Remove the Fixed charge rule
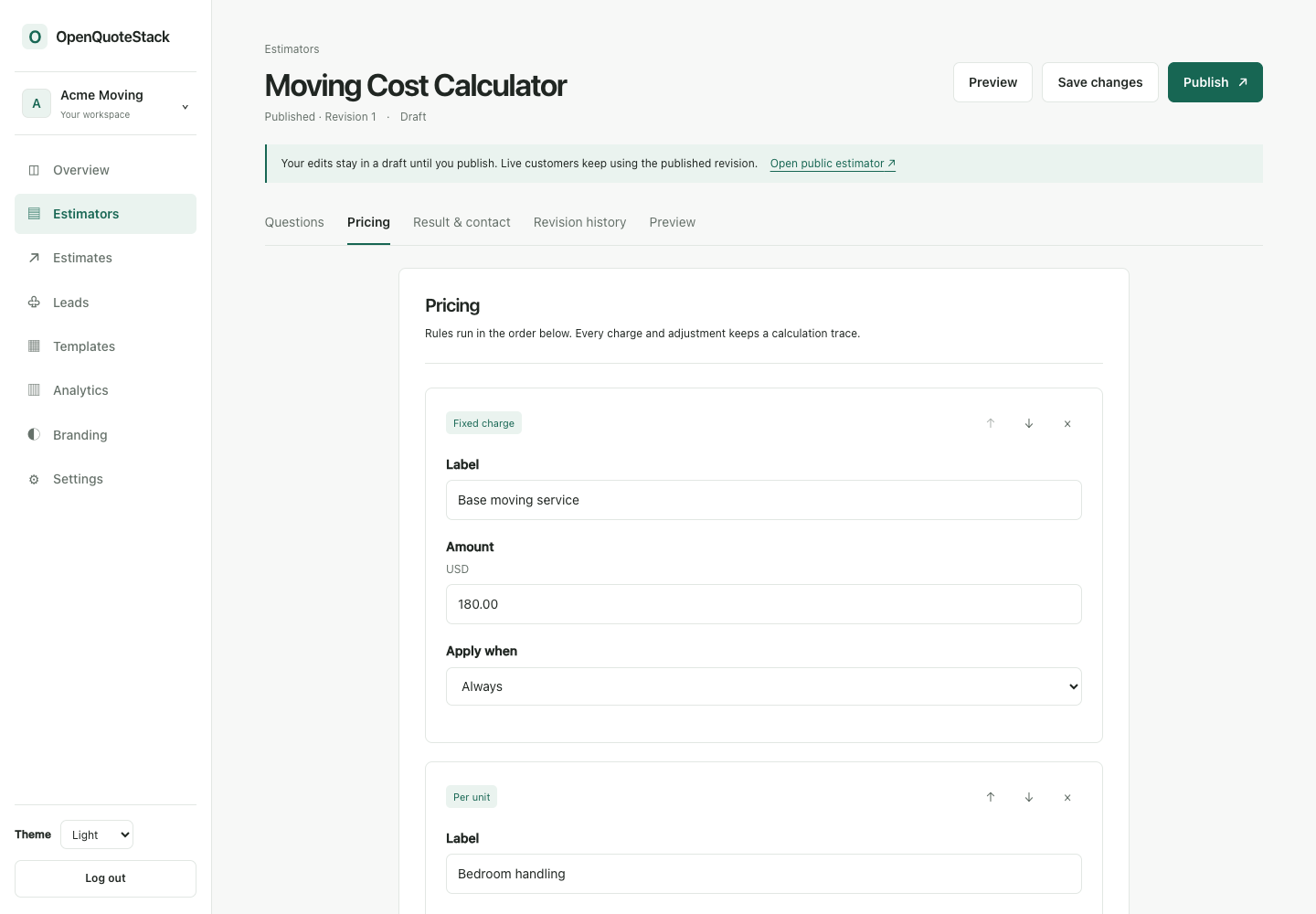 pos(1067,423)
